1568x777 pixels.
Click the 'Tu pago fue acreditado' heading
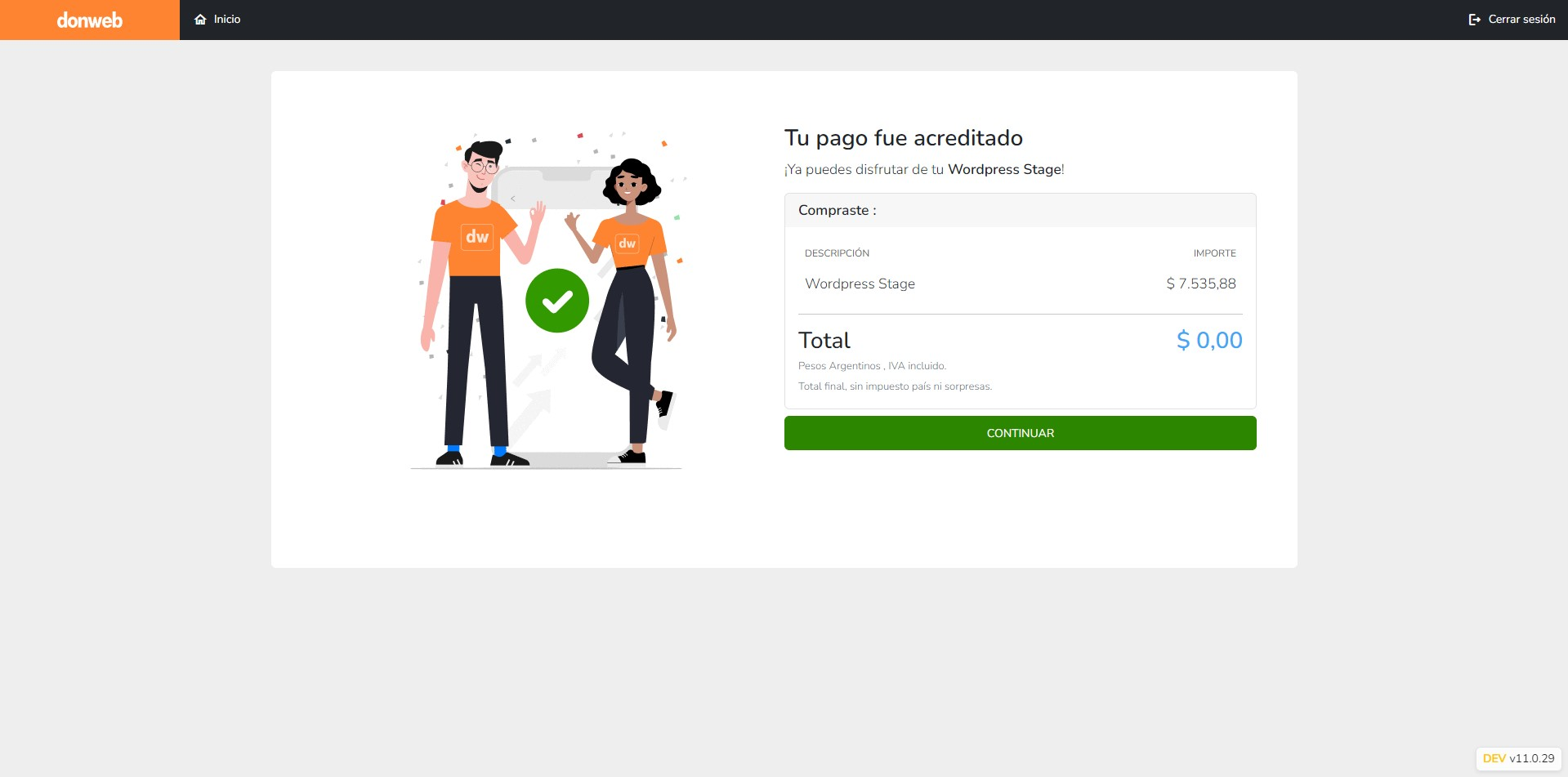tap(904, 137)
